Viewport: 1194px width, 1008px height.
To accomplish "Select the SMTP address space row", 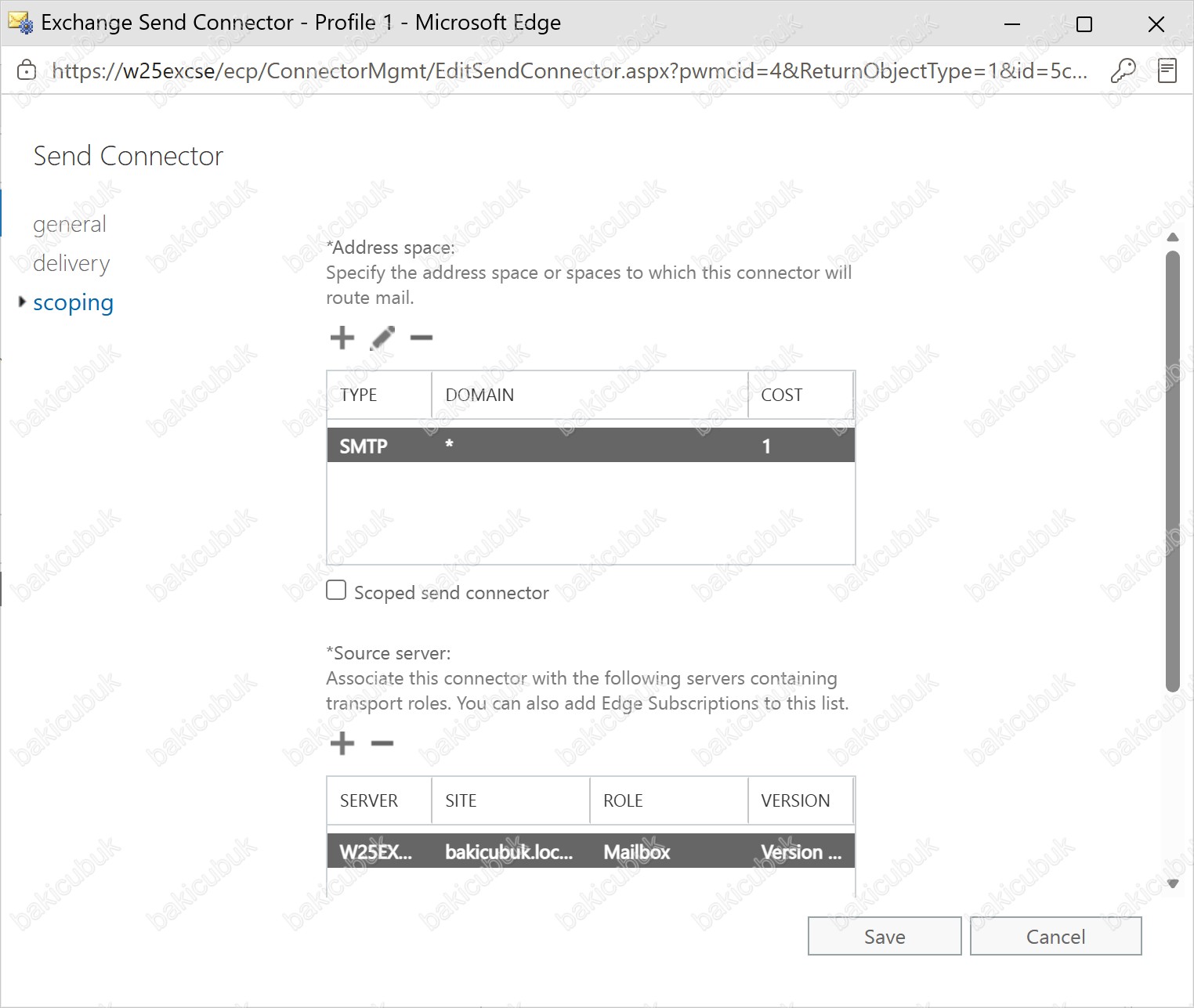I will point(591,446).
